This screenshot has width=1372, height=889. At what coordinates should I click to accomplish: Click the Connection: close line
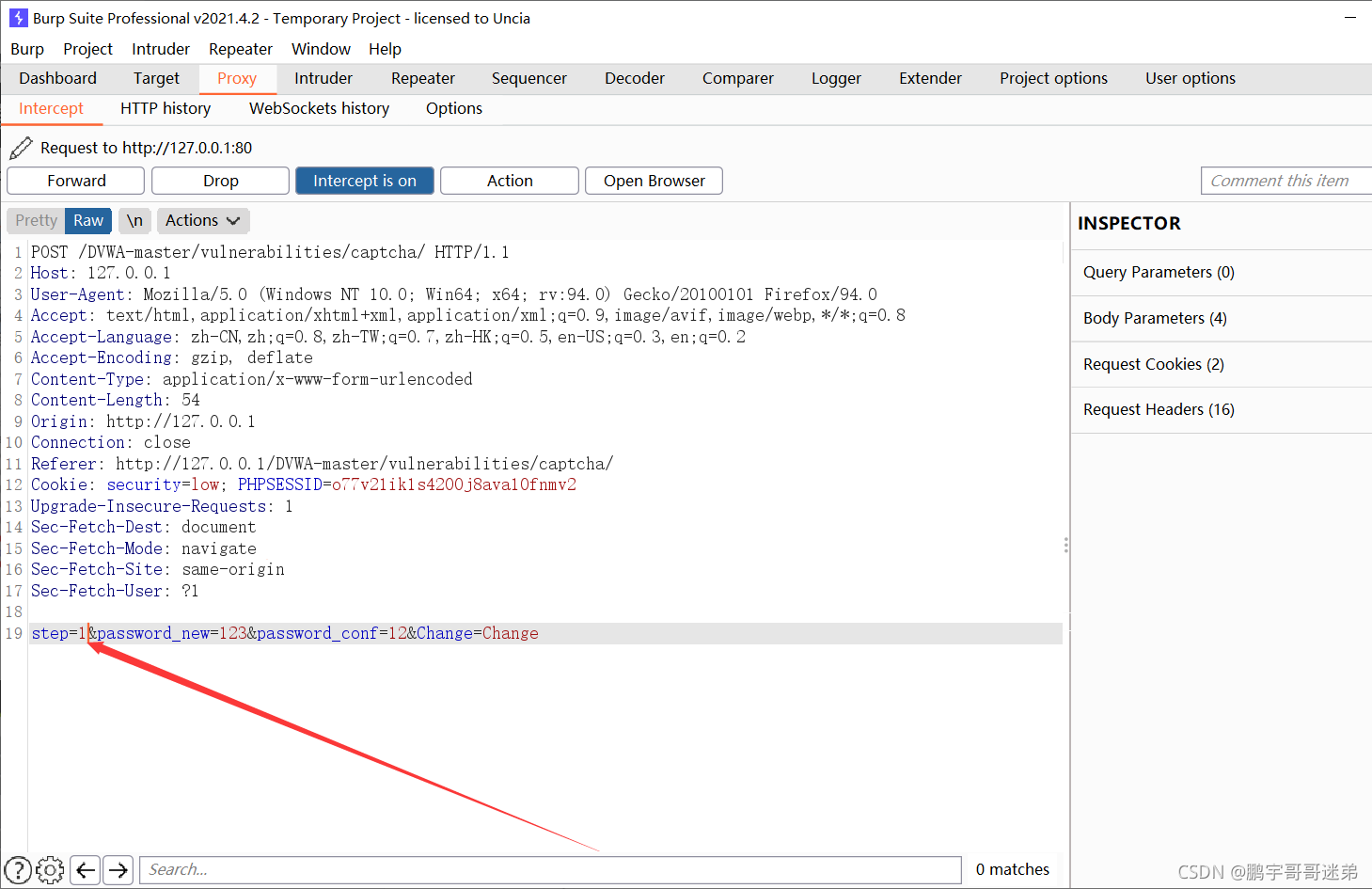tap(110, 442)
